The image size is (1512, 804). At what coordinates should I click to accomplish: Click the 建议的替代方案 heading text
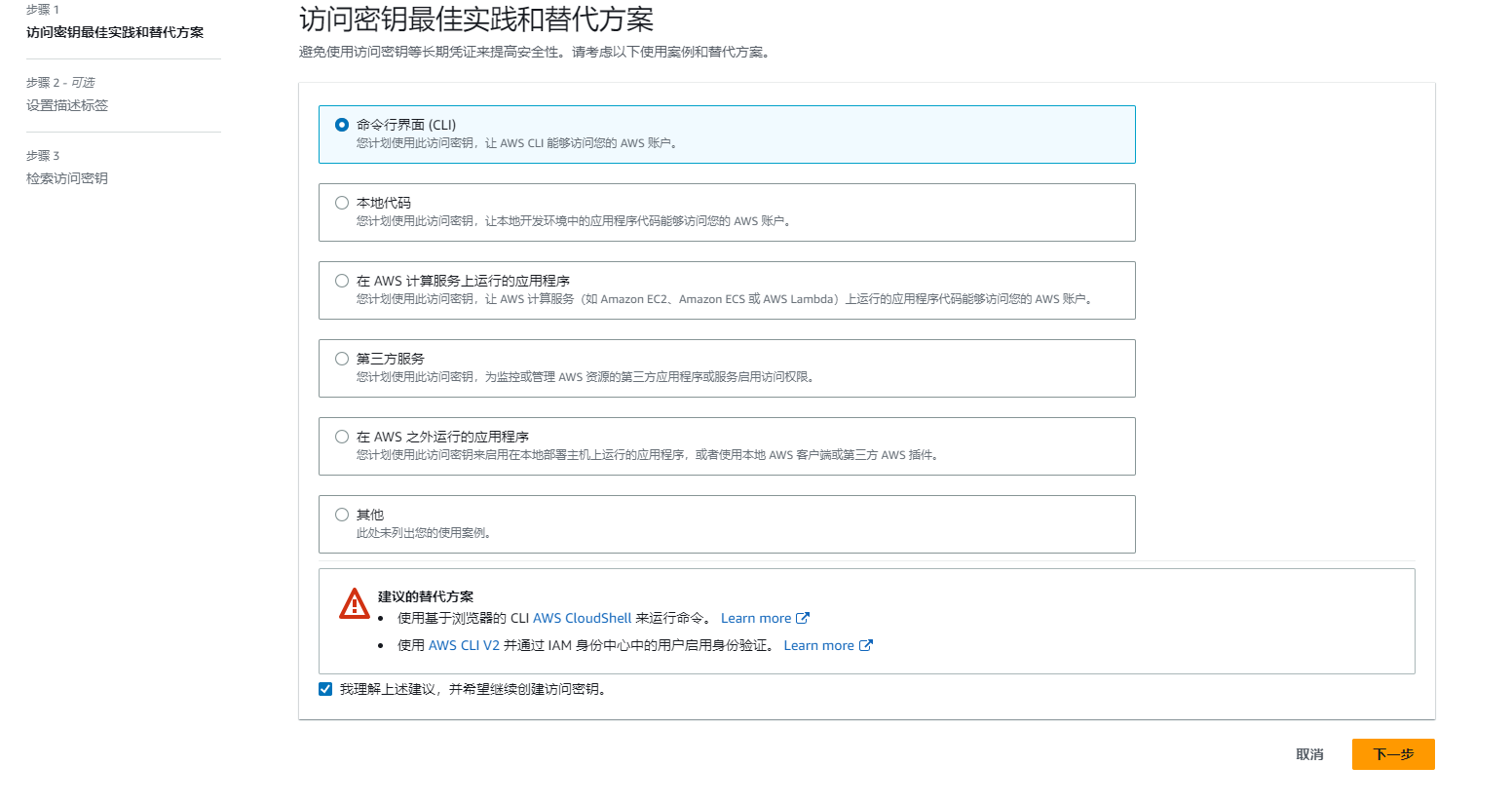(426, 596)
